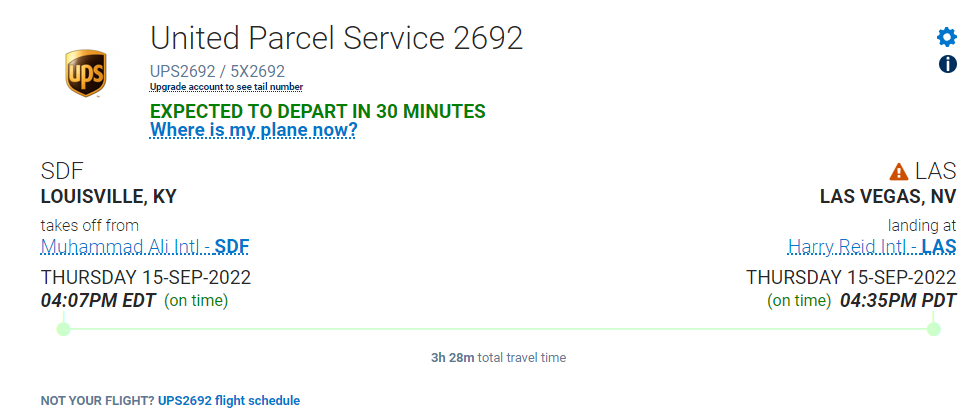The height and width of the screenshot is (408, 972).
Task: Click the flight progress line
Action: tap(498, 328)
